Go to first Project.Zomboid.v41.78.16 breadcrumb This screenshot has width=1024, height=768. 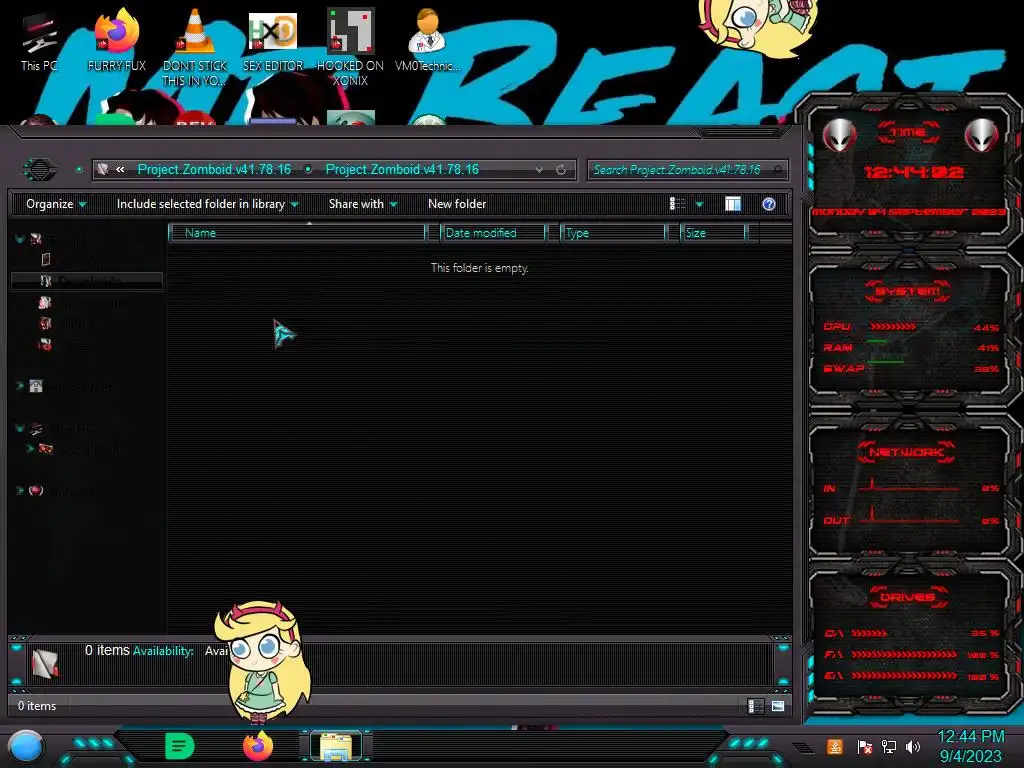click(214, 170)
